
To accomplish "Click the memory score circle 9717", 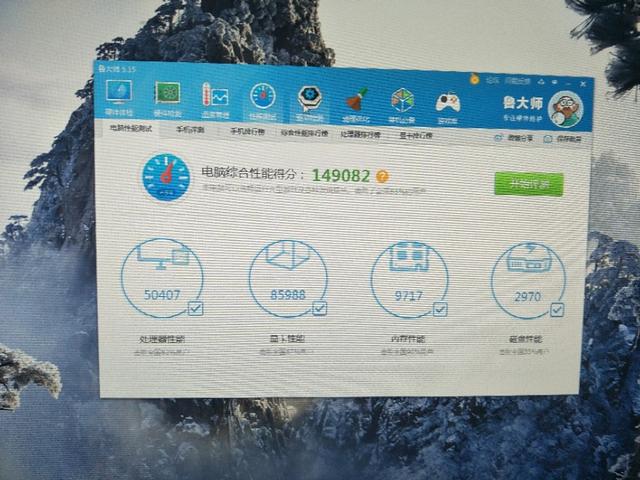I will [409, 280].
